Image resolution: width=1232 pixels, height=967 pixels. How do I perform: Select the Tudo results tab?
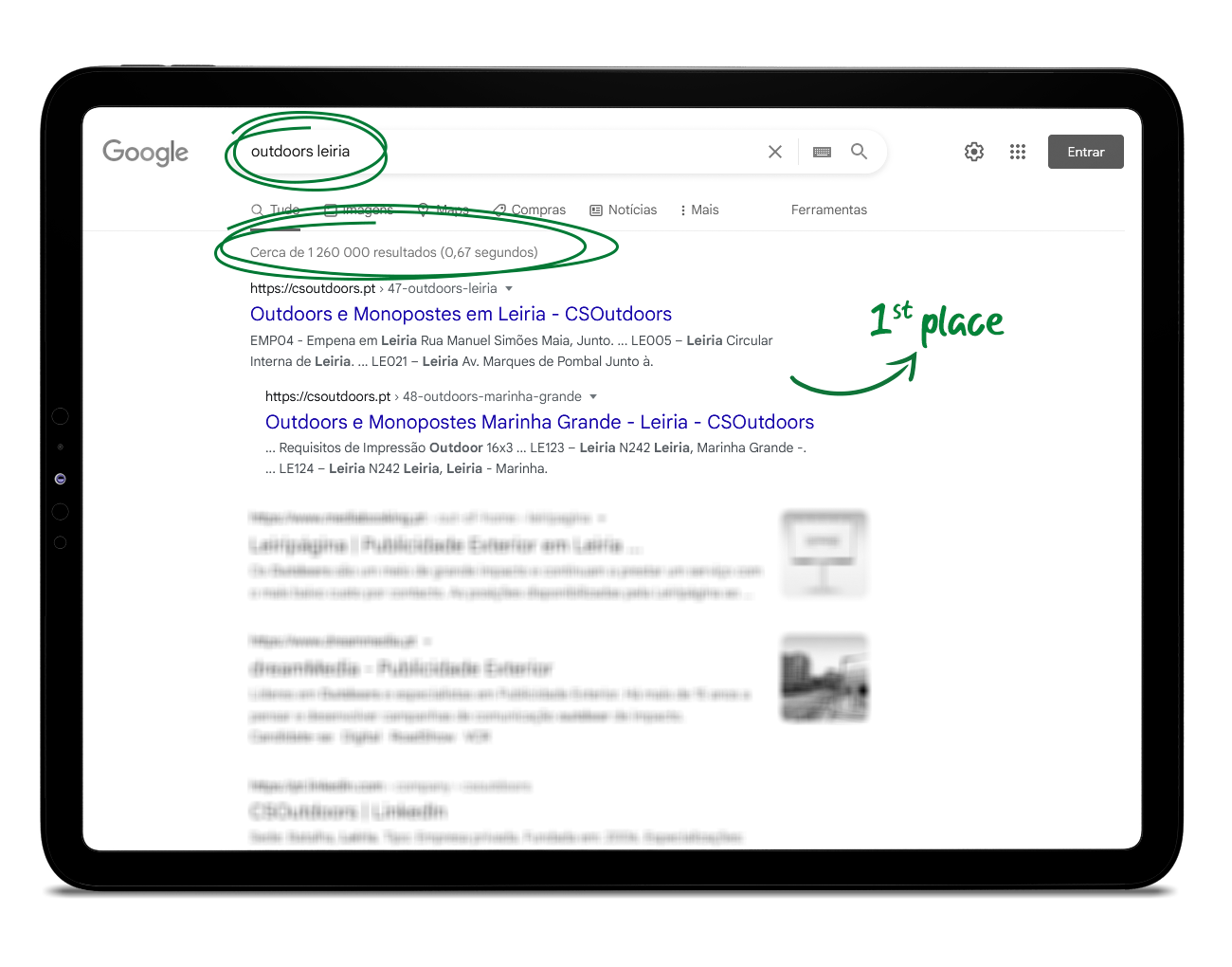coord(276,210)
